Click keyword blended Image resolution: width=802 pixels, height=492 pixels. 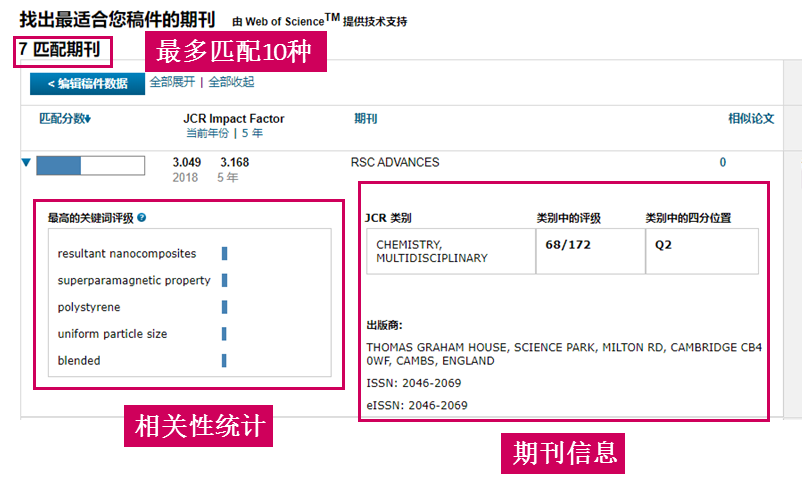(x=79, y=361)
